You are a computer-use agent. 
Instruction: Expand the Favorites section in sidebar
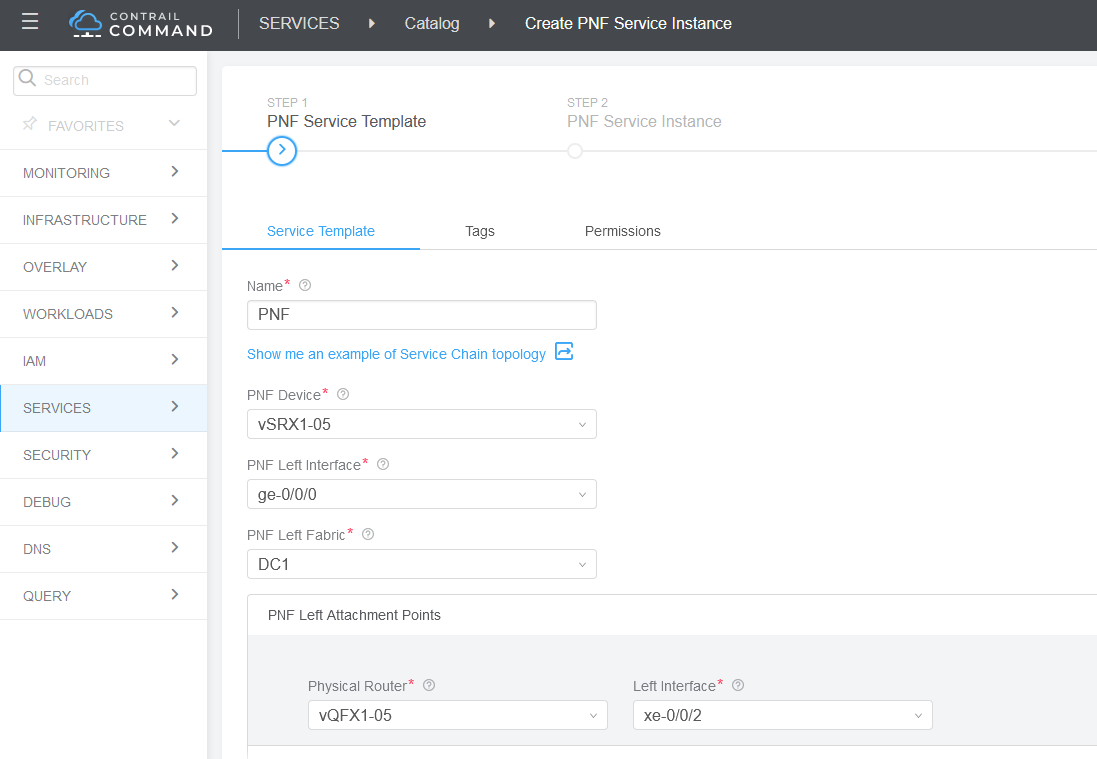[174, 124]
